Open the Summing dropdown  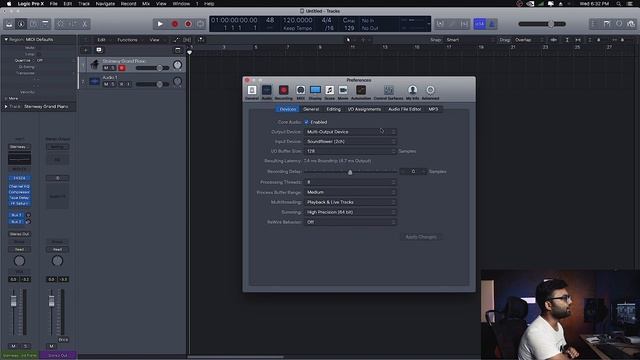click(x=350, y=212)
